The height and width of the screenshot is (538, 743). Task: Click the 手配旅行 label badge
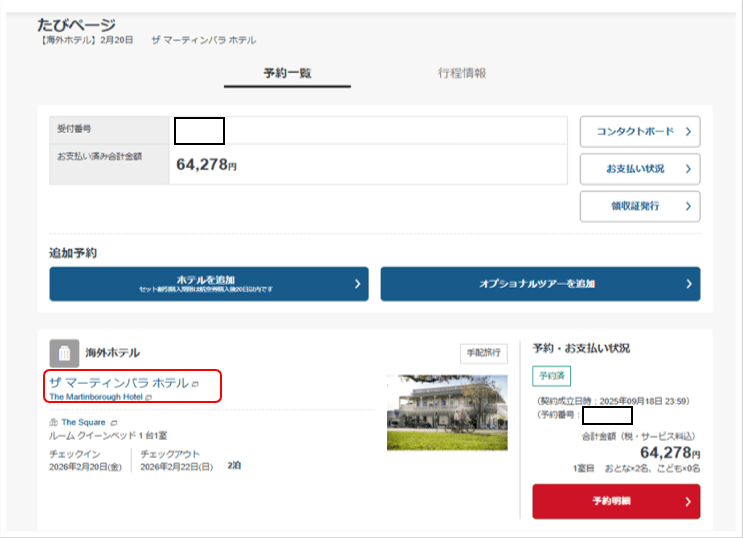pyautogui.click(x=483, y=353)
